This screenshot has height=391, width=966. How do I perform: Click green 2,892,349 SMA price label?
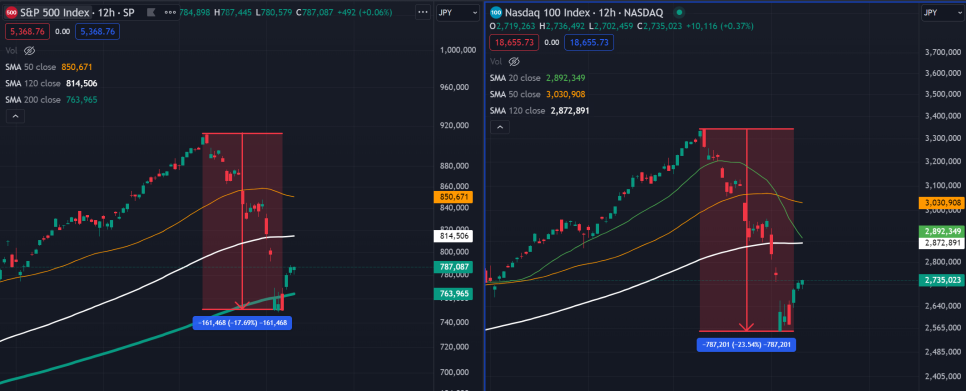tap(941, 232)
